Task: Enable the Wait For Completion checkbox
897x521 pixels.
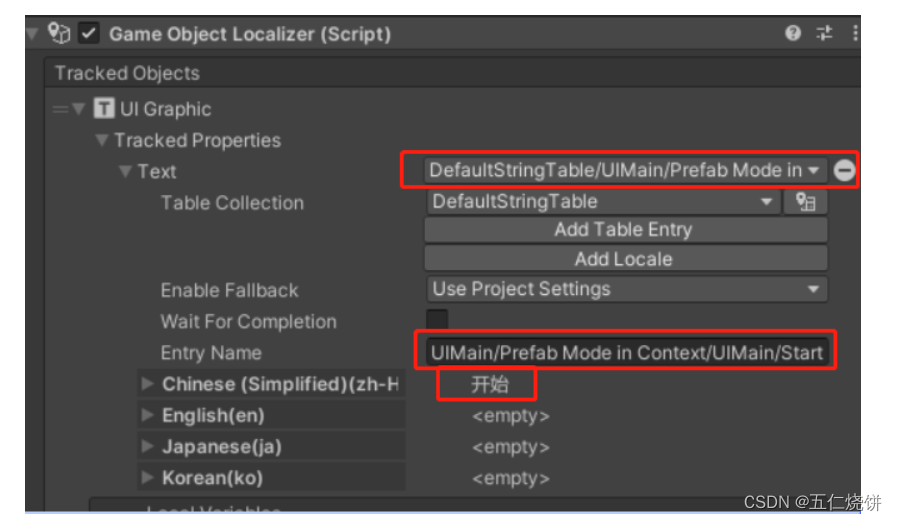Action: [437, 321]
